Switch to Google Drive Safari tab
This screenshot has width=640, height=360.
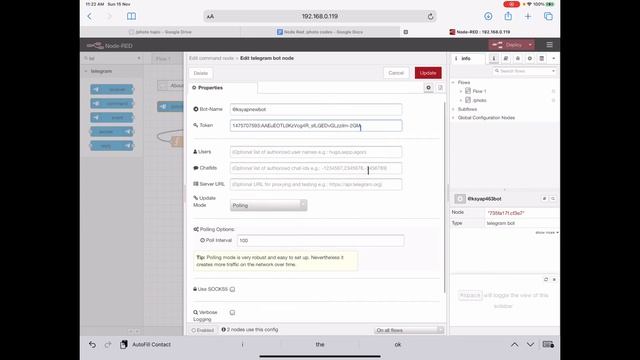[x=160, y=32]
